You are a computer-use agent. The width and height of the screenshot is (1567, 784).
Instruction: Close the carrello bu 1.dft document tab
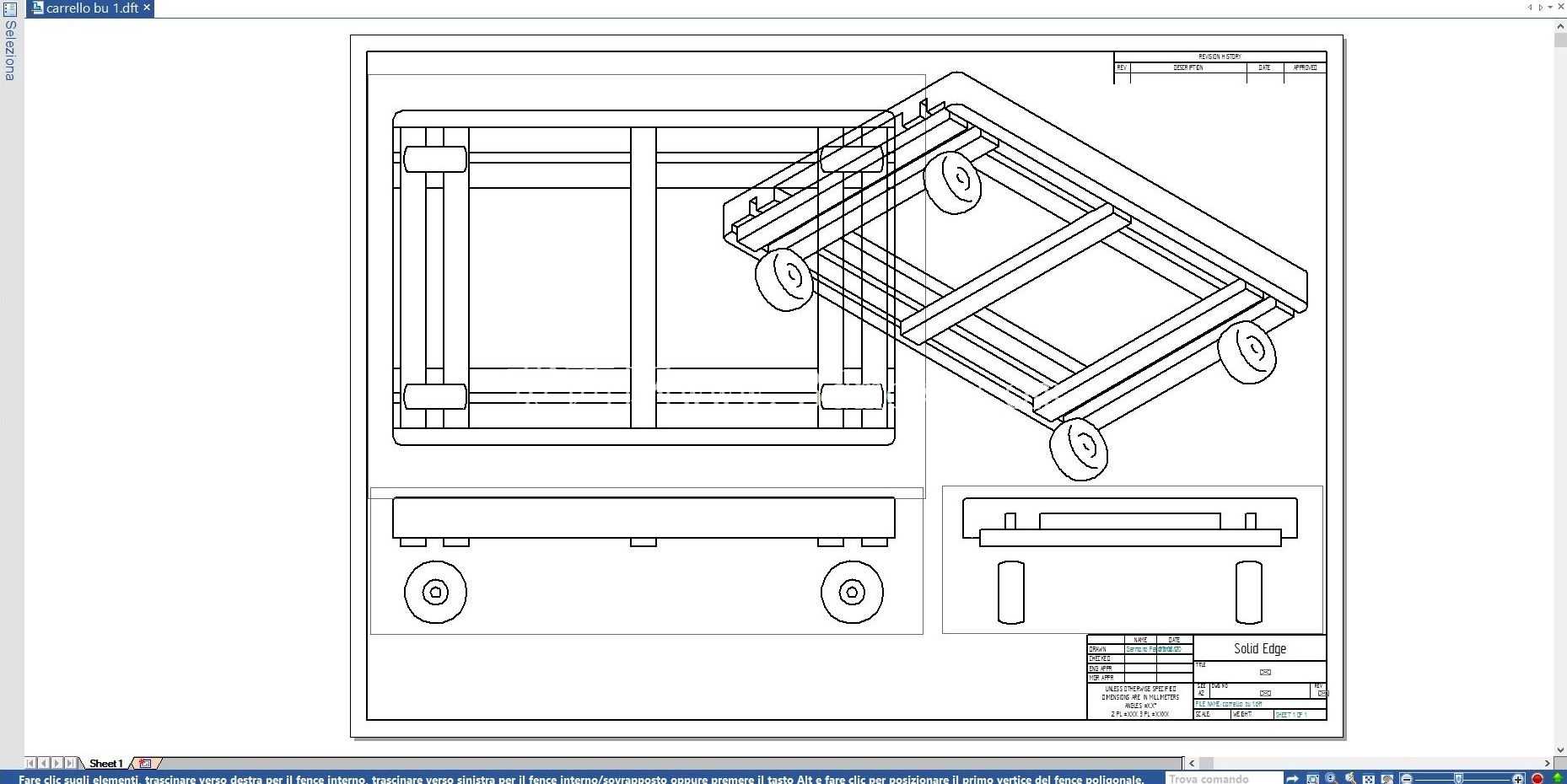(147, 8)
